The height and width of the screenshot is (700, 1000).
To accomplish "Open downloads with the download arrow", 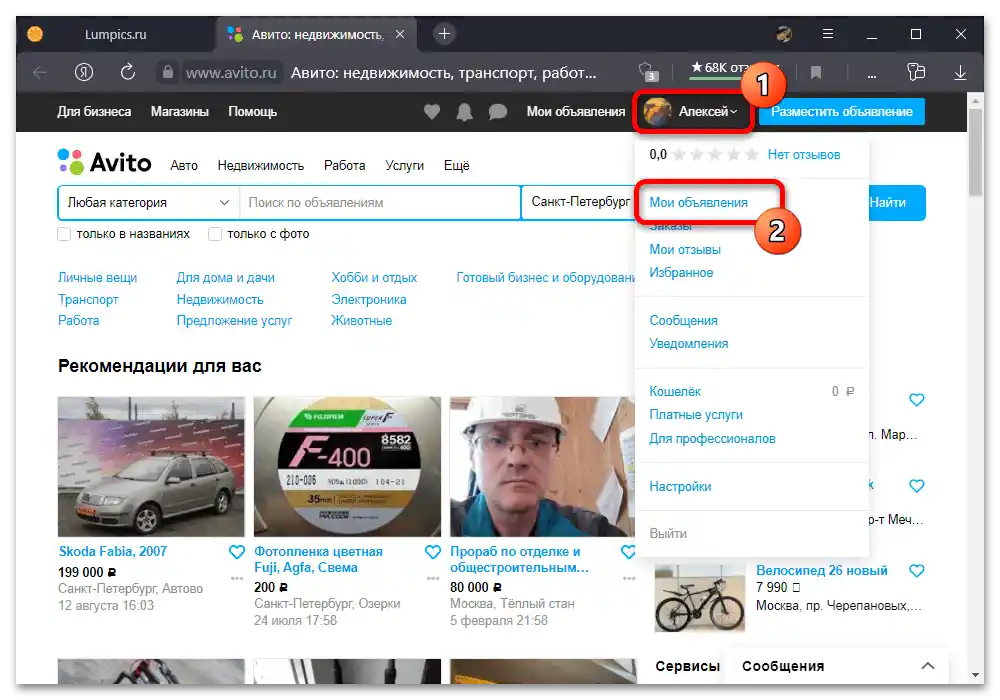I will 960,73.
